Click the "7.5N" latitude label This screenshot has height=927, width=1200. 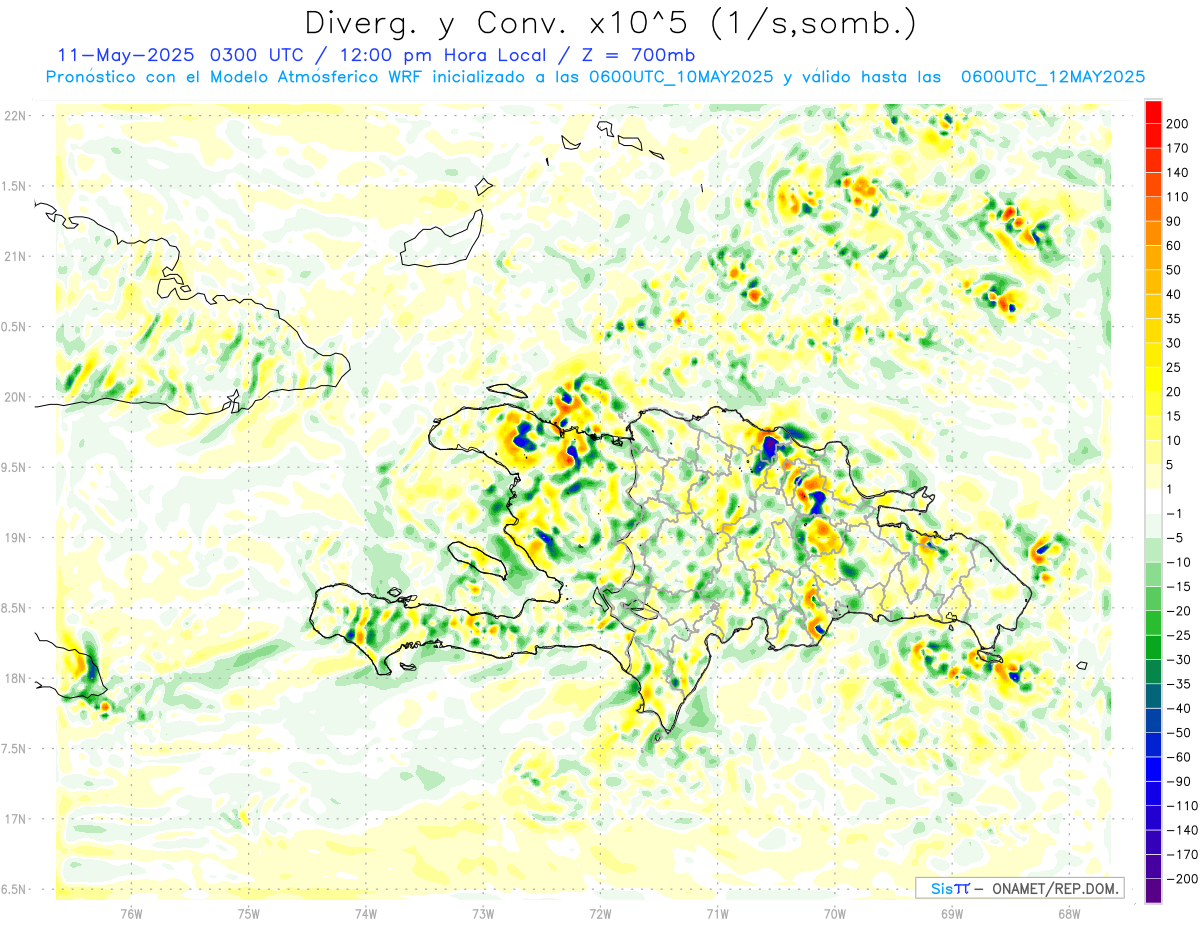14,749
